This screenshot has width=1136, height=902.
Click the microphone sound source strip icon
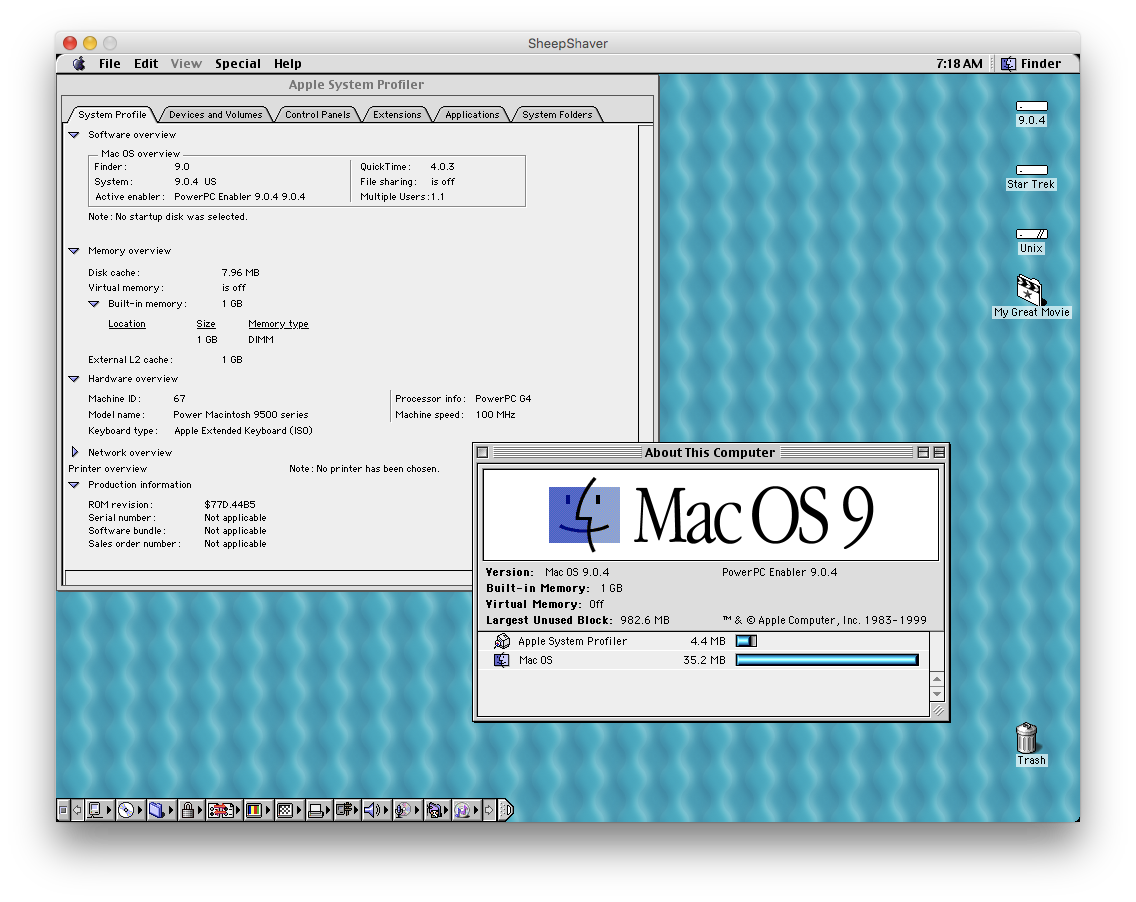click(x=404, y=809)
